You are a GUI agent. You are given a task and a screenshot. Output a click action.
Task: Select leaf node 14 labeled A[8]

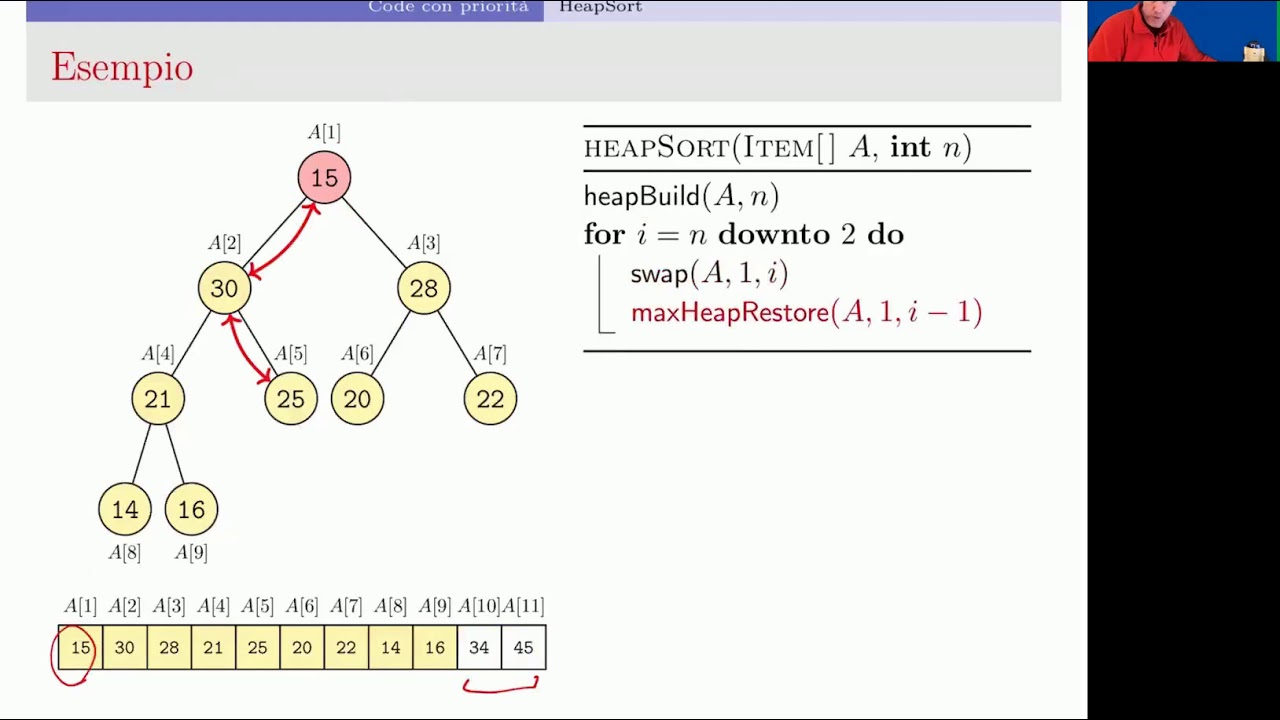click(125, 510)
